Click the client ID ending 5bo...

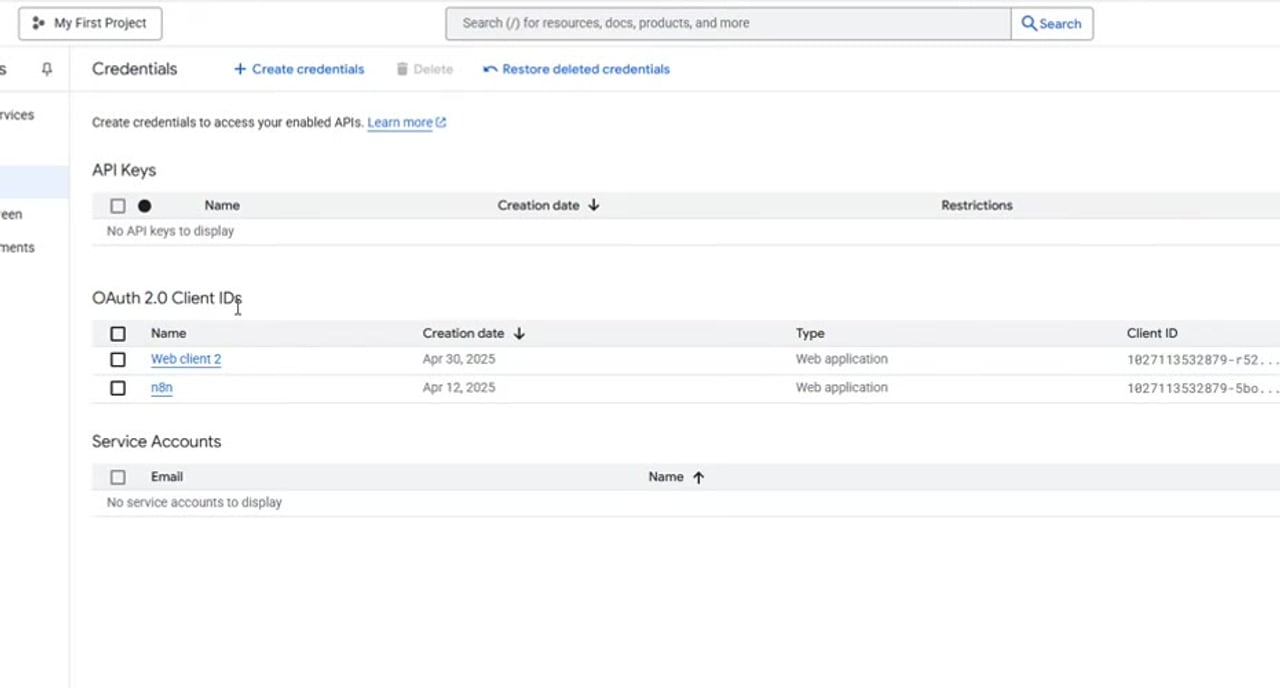tap(1203, 388)
